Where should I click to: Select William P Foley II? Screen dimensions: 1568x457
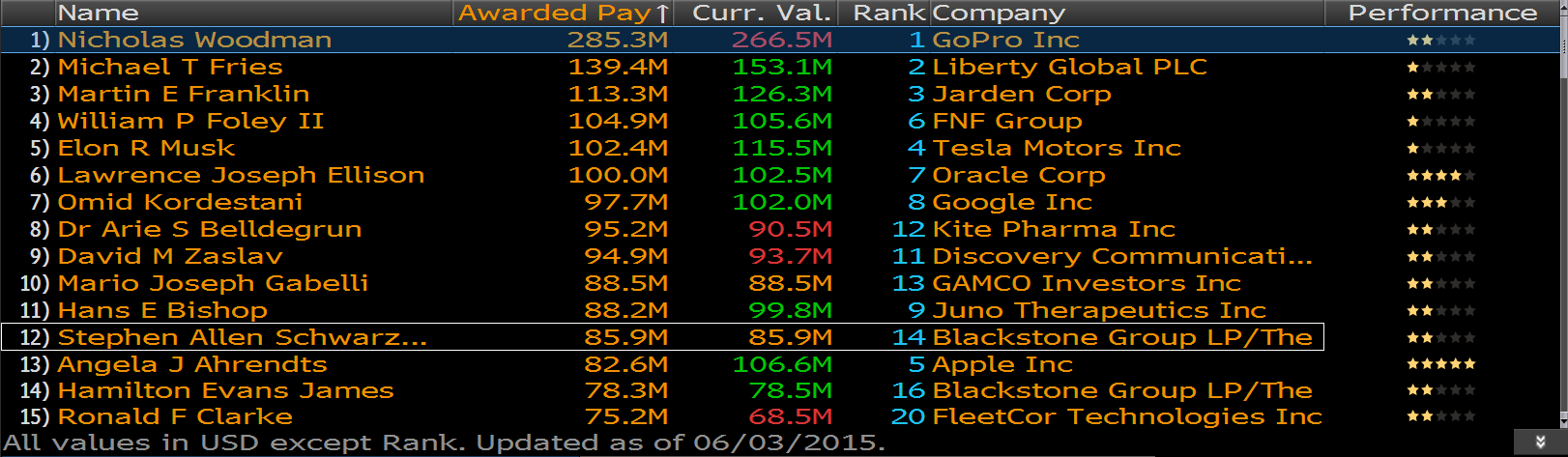190,121
